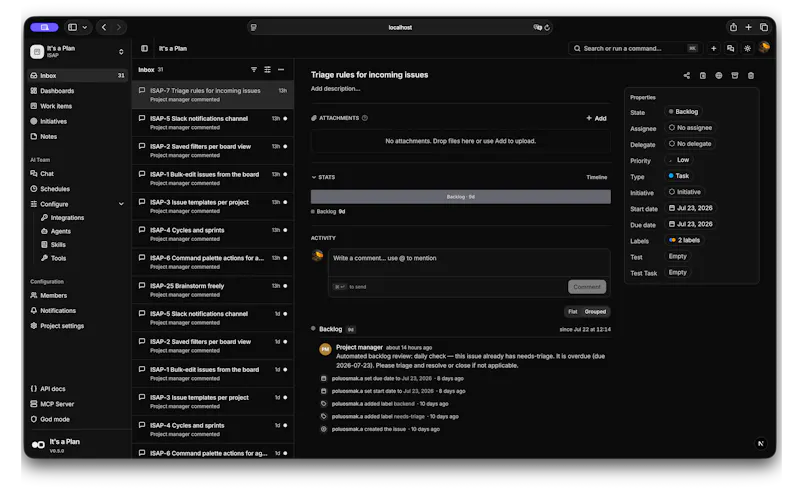The image size is (800, 490).
Task: Open the No assignee dropdown
Action: coord(690,128)
